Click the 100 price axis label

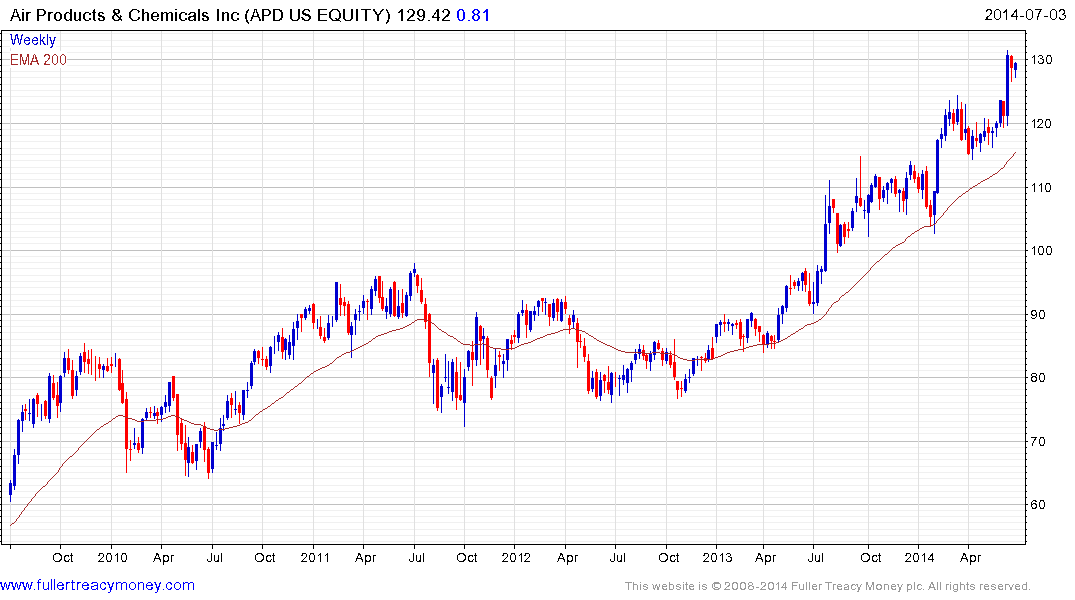click(1045, 251)
